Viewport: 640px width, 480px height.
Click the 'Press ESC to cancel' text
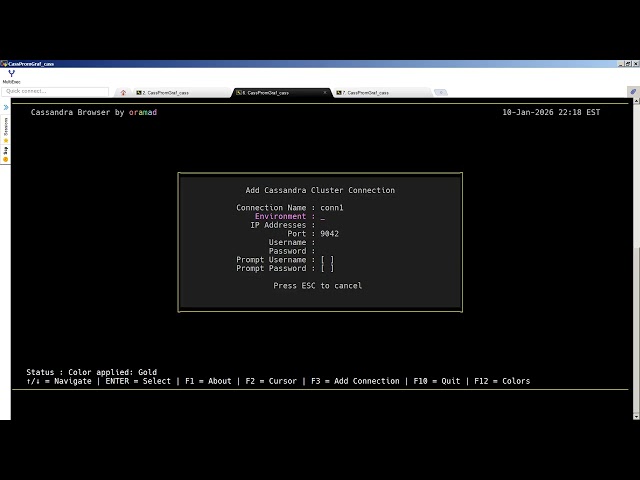pos(318,286)
